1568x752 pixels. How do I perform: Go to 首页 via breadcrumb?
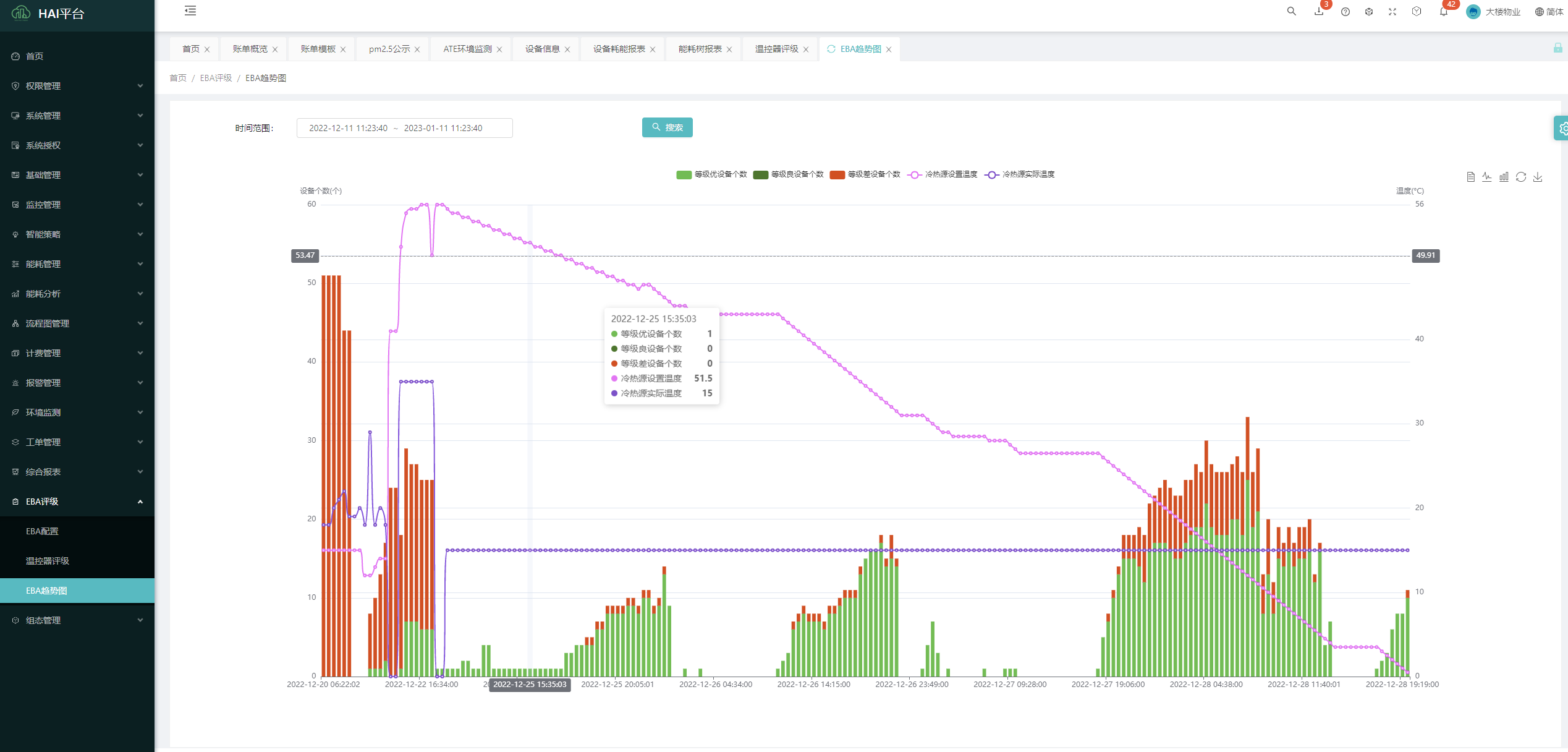(178, 78)
